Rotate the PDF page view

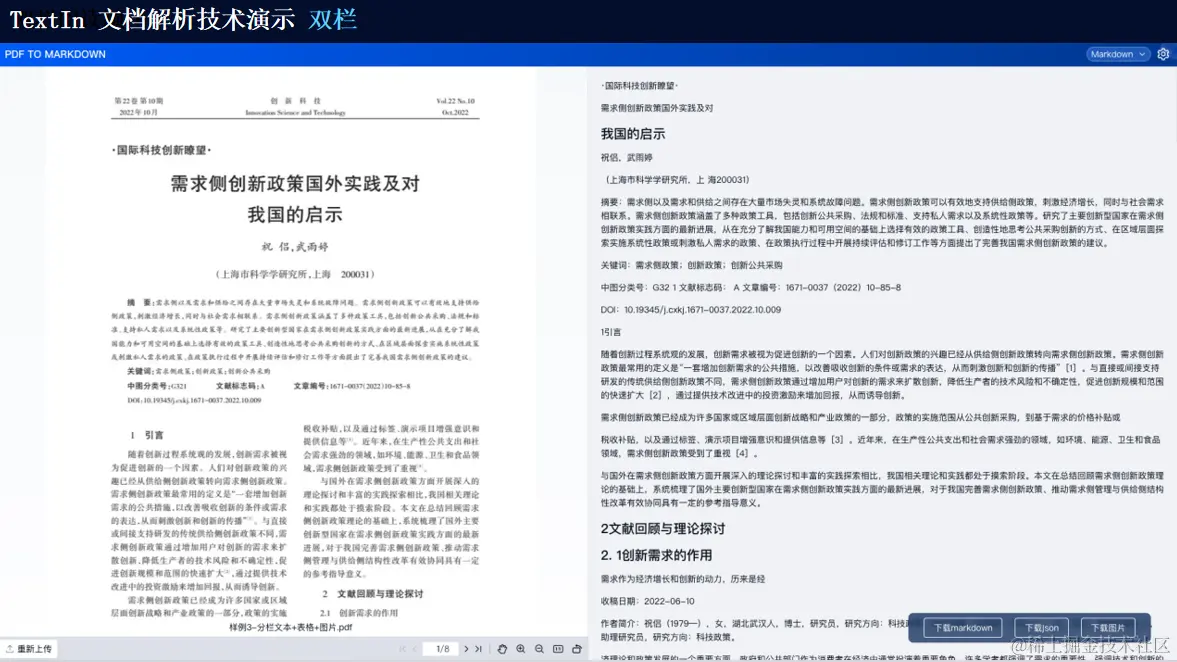(x=577, y=648)
